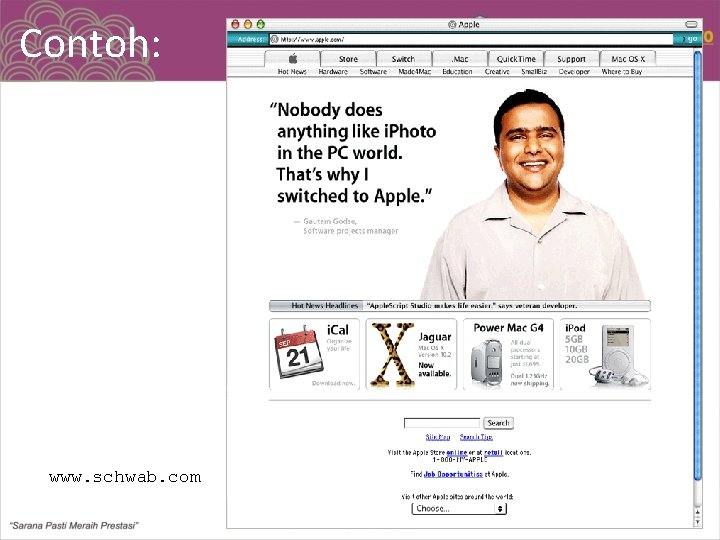The image size is (720, 540).
Task: Open the Jaguar promo heading
Action: (x=435, y=337)
